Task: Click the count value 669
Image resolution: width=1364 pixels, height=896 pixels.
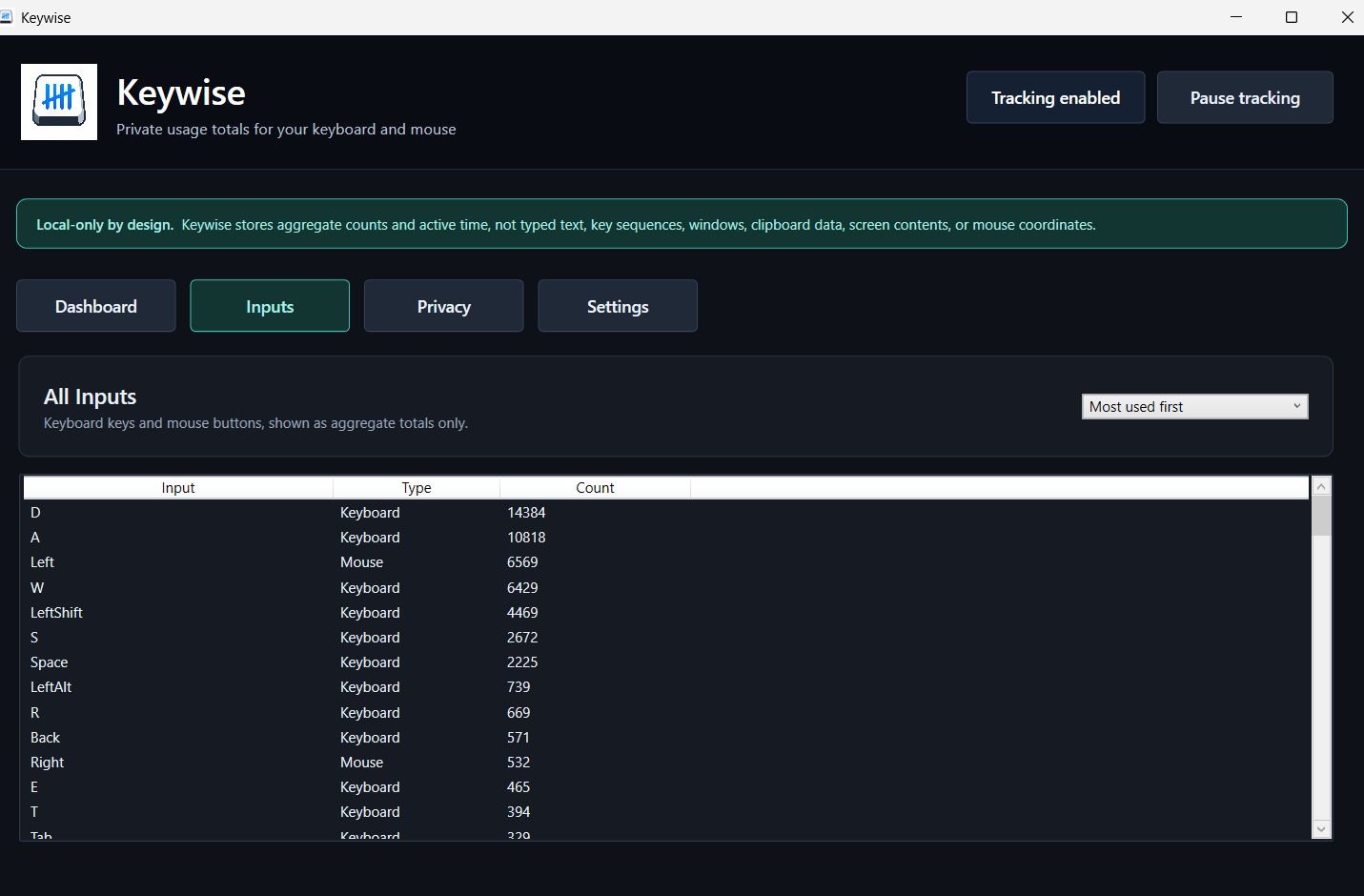Action: (519, 713)
